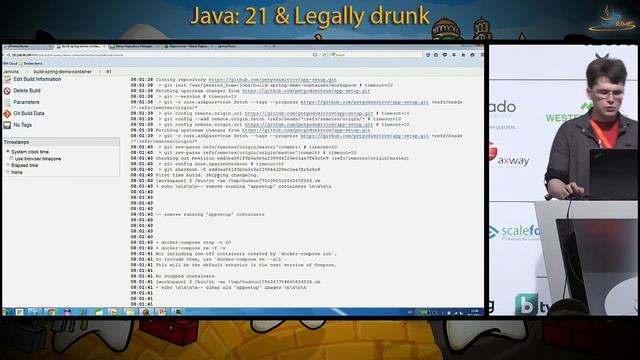Open the GitHub link on Cloning repository line
Viewport: 640px width, 360px height.
click(x=273, y=80)
